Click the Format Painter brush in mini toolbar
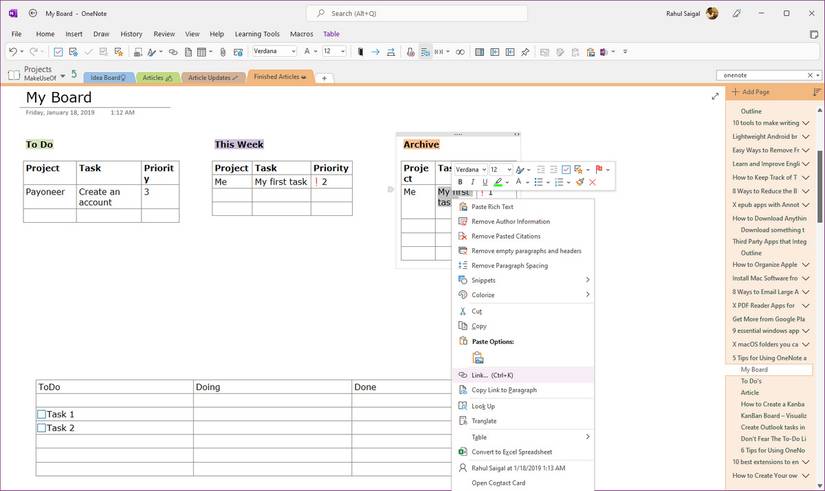825x491 pixels. [x=580, y=182]
